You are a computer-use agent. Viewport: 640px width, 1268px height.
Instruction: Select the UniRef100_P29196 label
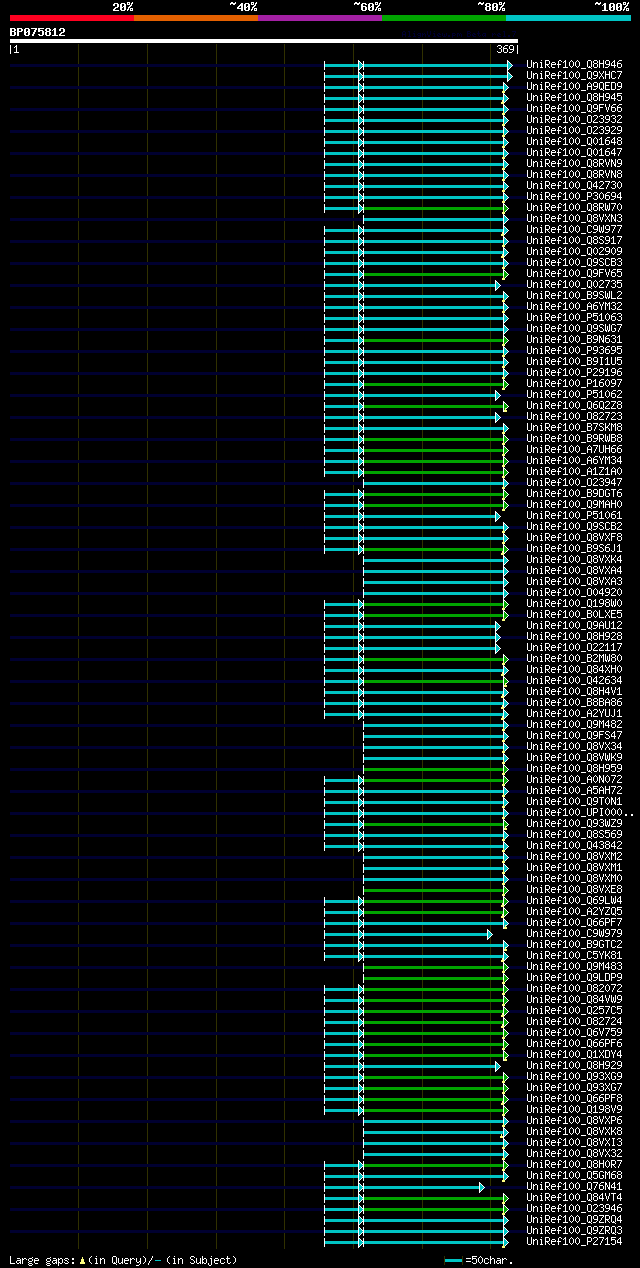pyautogui.click(x=575, y=372)
